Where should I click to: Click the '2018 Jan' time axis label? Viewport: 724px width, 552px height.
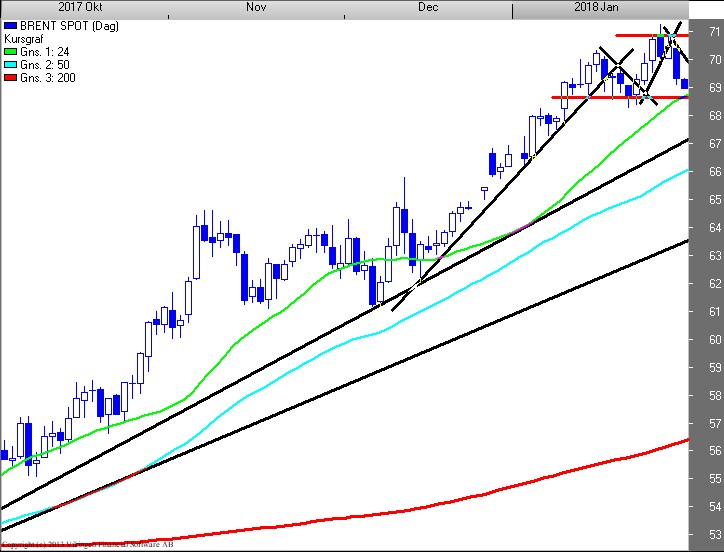pos(596,7)
